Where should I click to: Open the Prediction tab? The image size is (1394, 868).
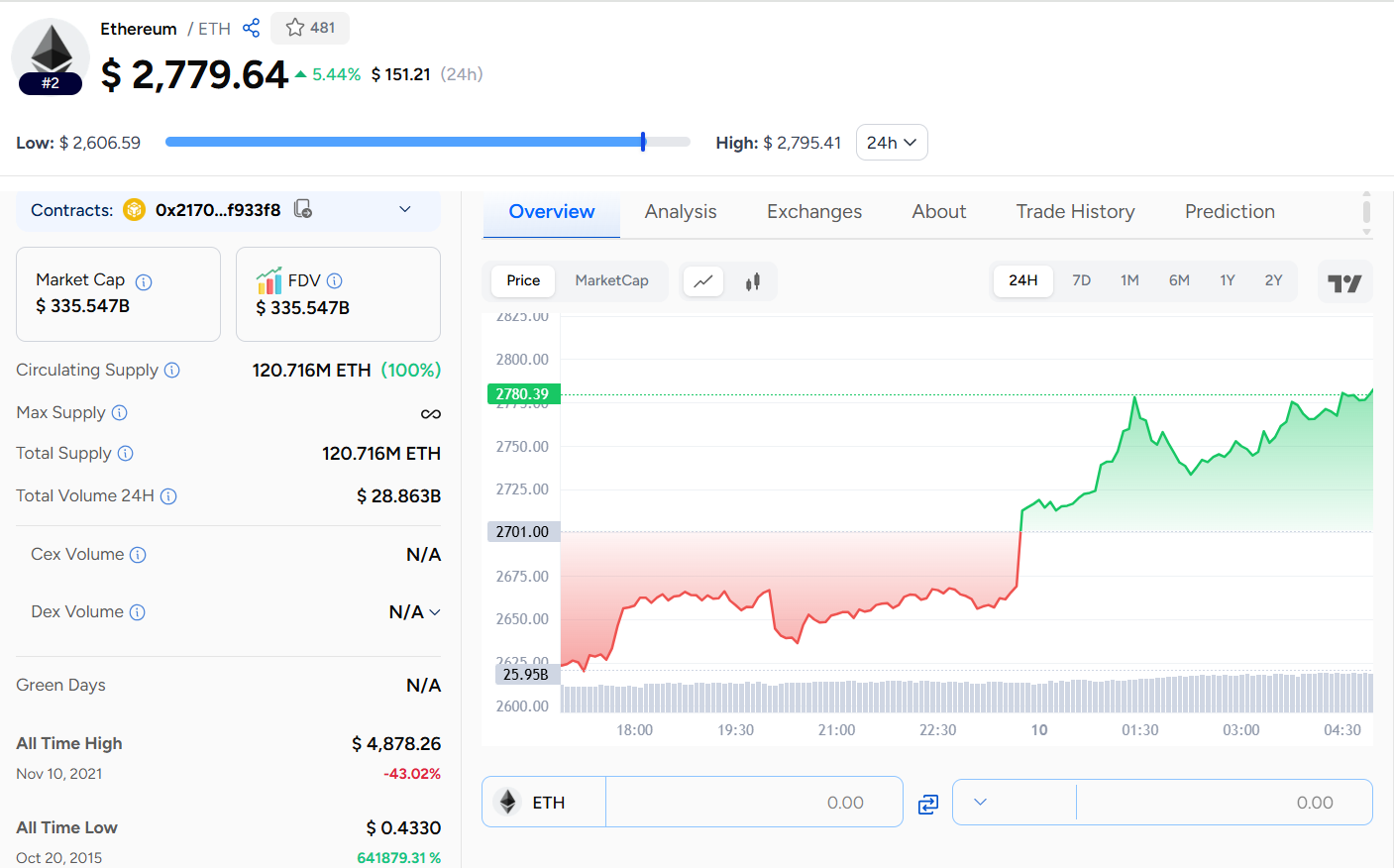1230,212
